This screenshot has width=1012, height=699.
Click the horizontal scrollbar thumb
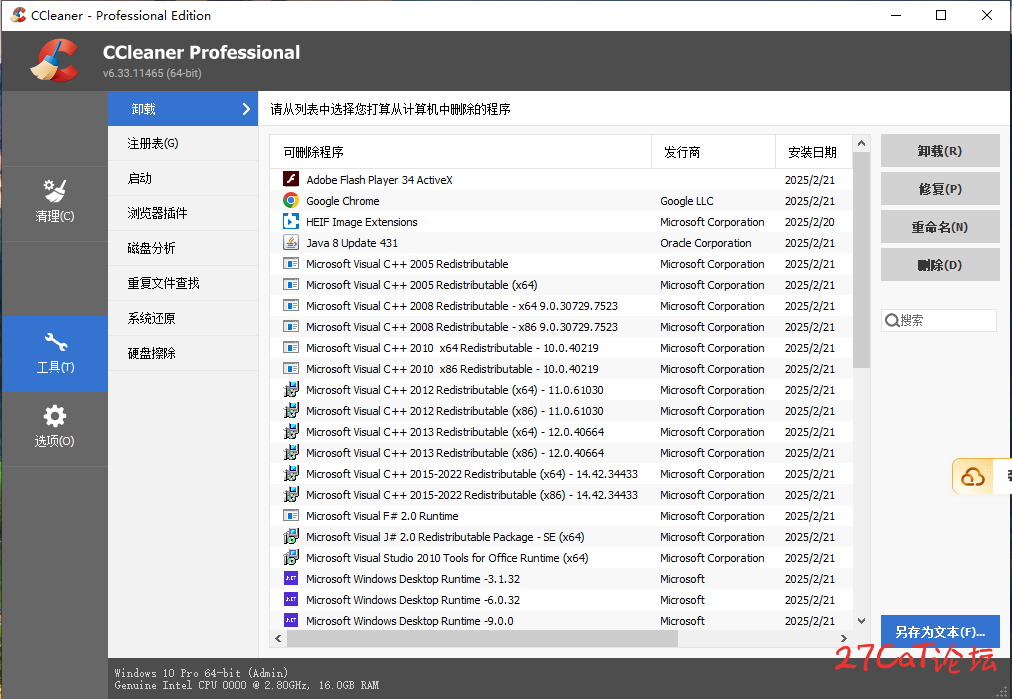pos(483,638)
